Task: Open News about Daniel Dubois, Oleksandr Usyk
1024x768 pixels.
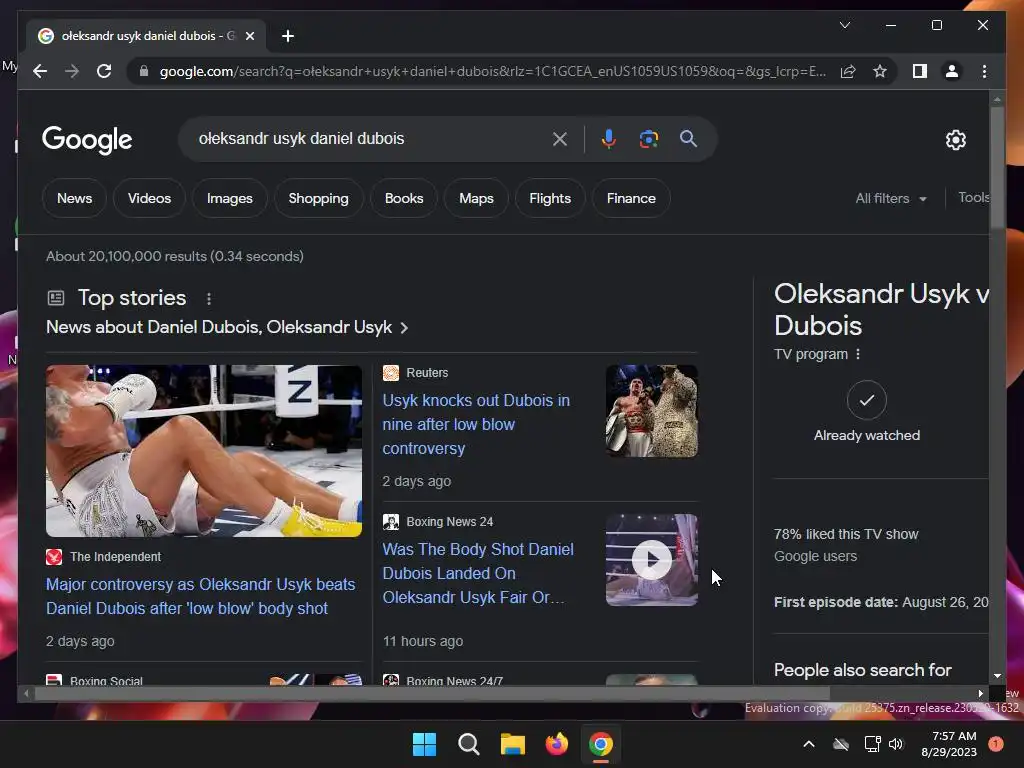Action: (x=227, y=327)
